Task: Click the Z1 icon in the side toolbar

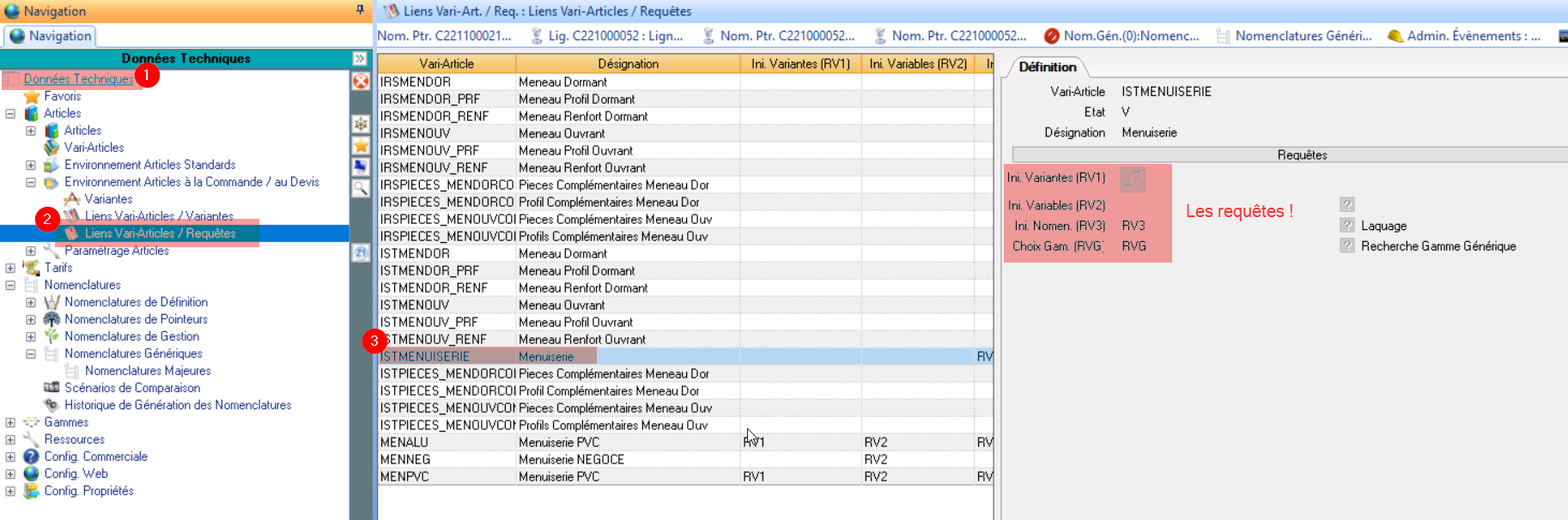Action: pyautogui.click(x=361, y=252)
